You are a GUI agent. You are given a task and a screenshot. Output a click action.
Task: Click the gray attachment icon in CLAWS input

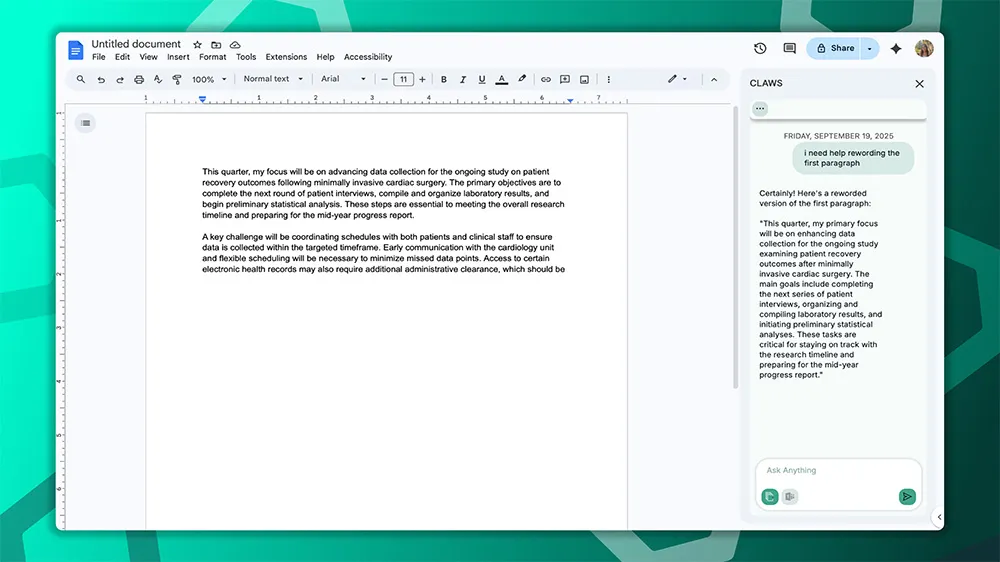tap(790, 496)
